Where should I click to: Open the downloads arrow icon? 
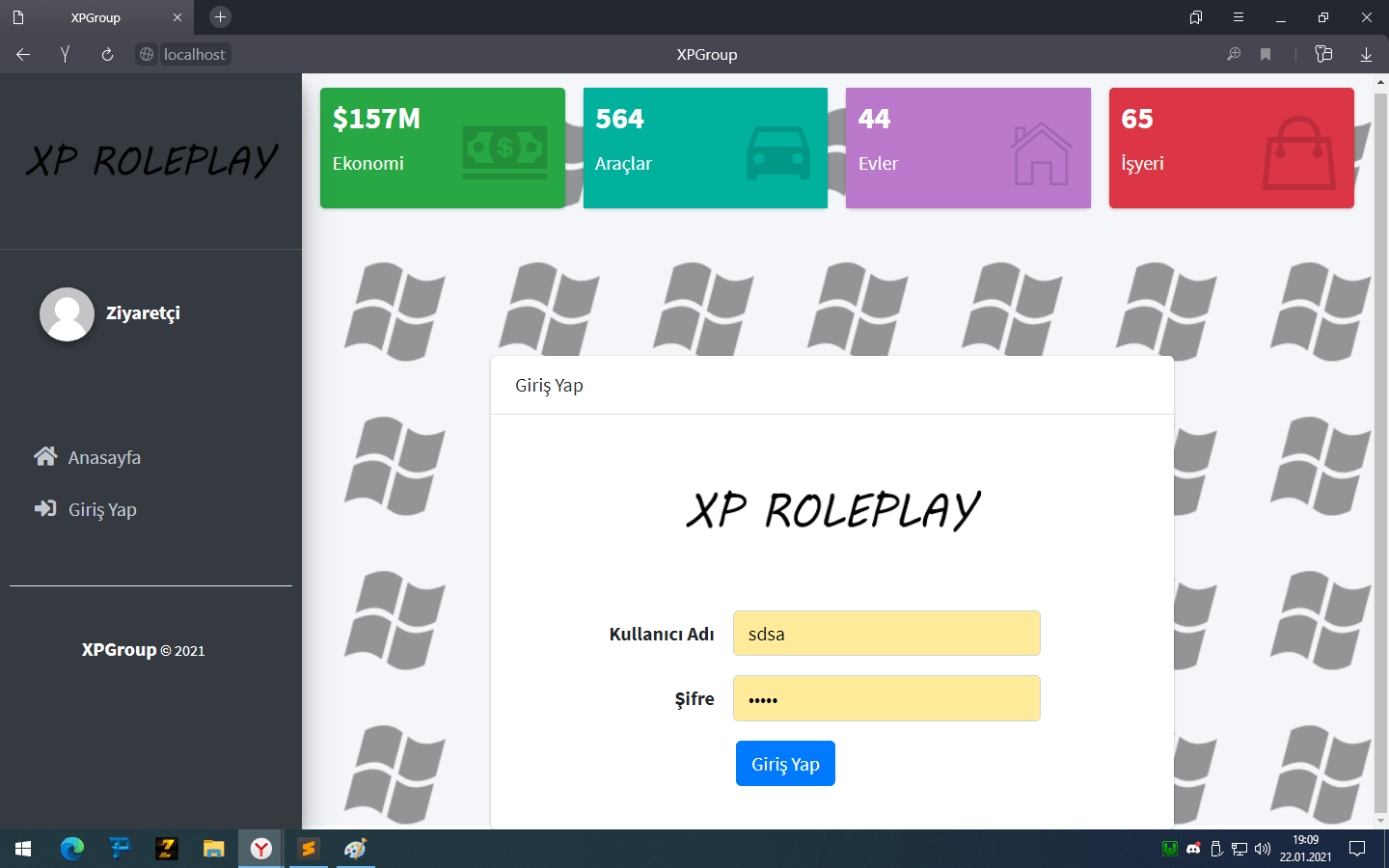pos(1366,55)
